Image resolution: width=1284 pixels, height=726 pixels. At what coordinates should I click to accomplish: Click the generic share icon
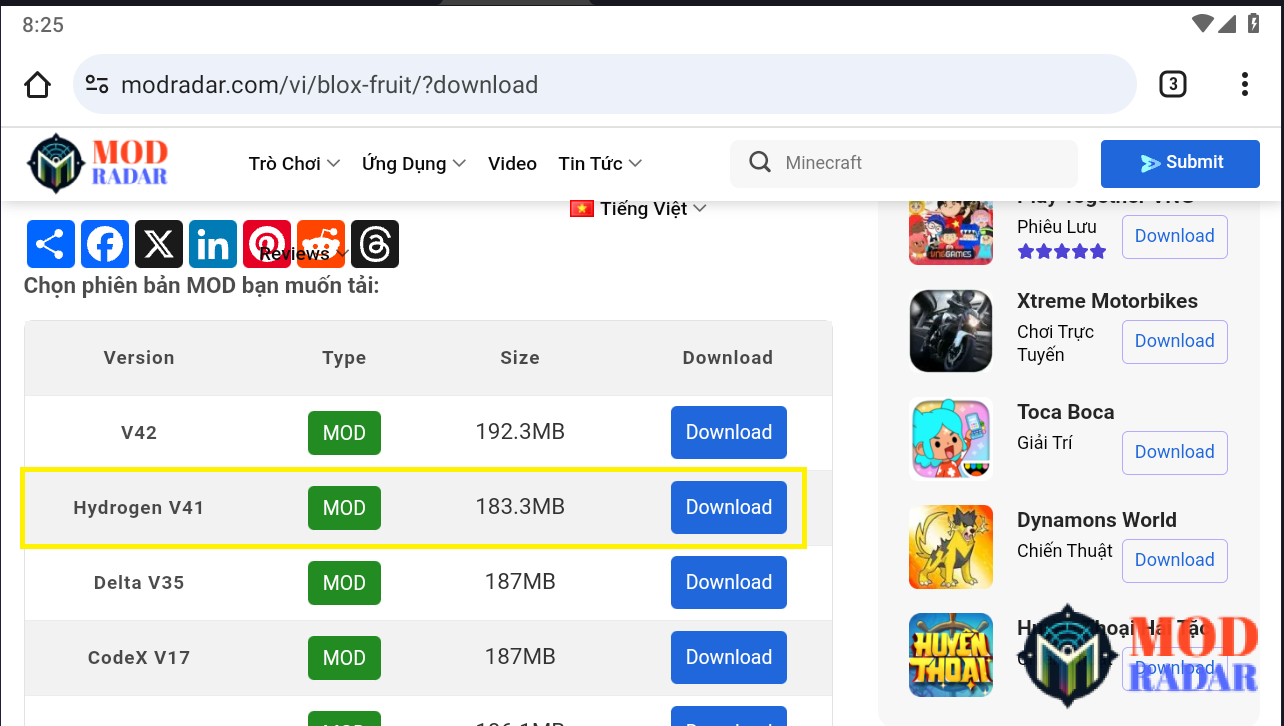coord(51,244)
